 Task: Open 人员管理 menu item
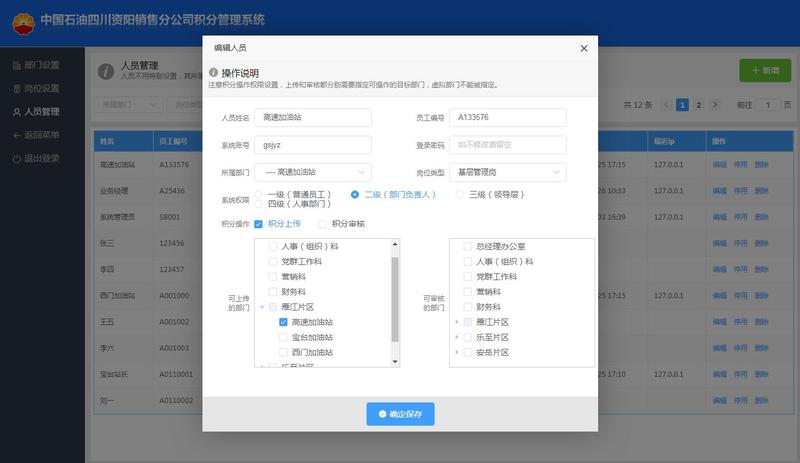point(42,112)
